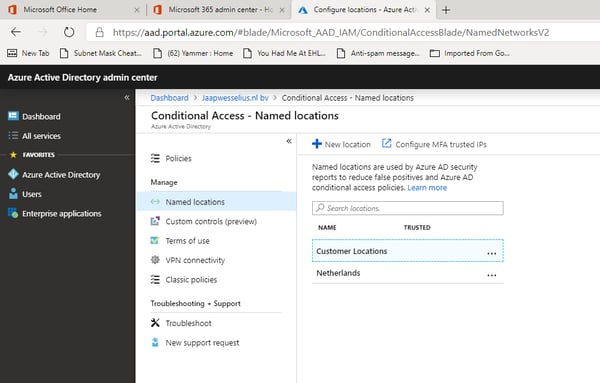Open Azure Active Directory from favorites
This screenshot has height=383, width=600.
click(61, 175)
